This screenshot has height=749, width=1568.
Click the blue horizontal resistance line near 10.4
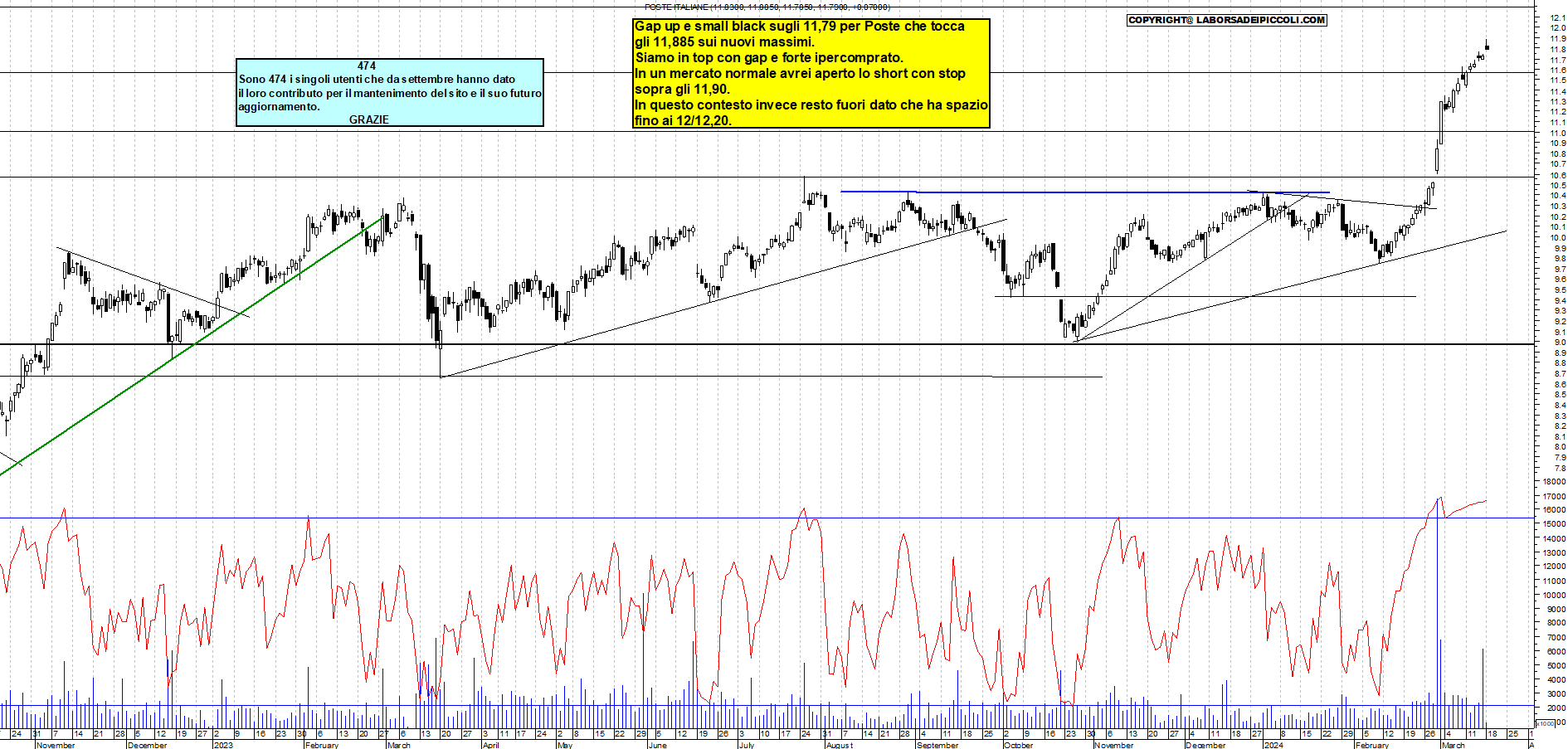[1085, 192]
